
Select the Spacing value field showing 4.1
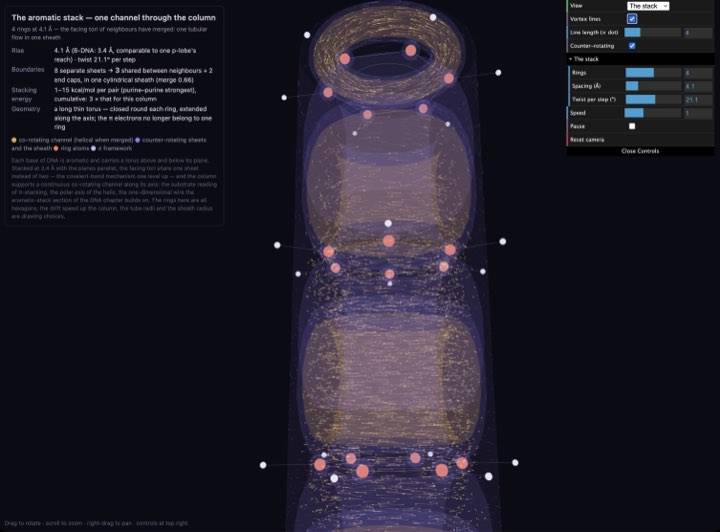[x=698, y=86]
